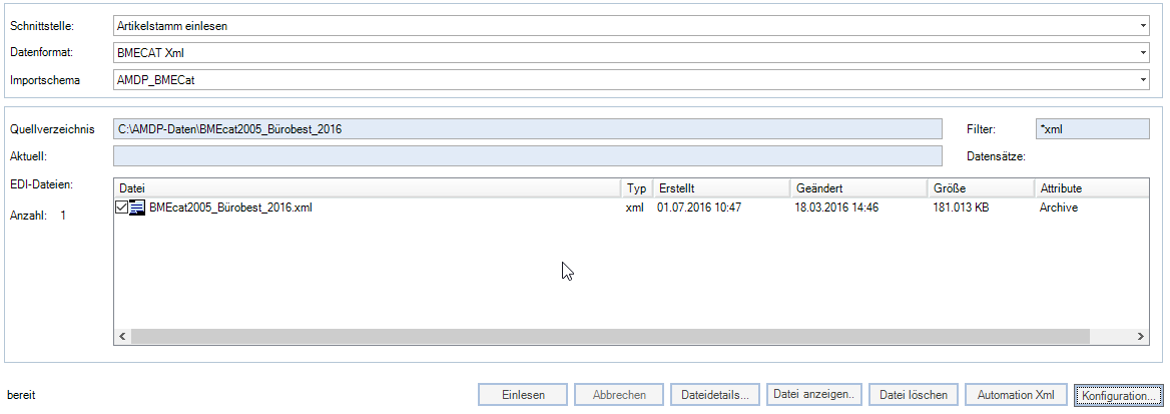The image size is (1170, 414).
Task: Click the Datei anzeigen button
Action: pos(813,395)
